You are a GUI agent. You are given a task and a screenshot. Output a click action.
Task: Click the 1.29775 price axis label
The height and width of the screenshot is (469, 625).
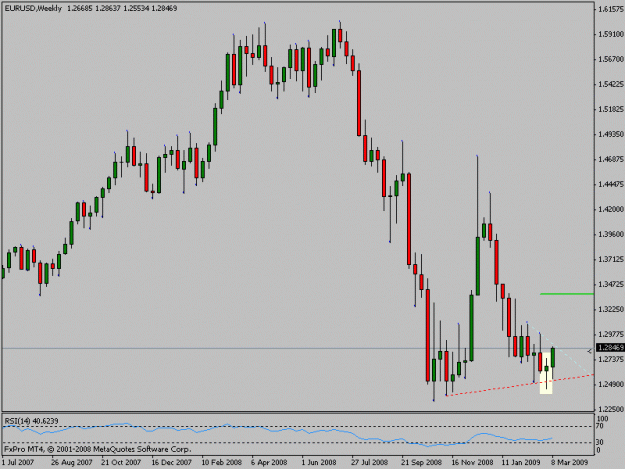611,334
